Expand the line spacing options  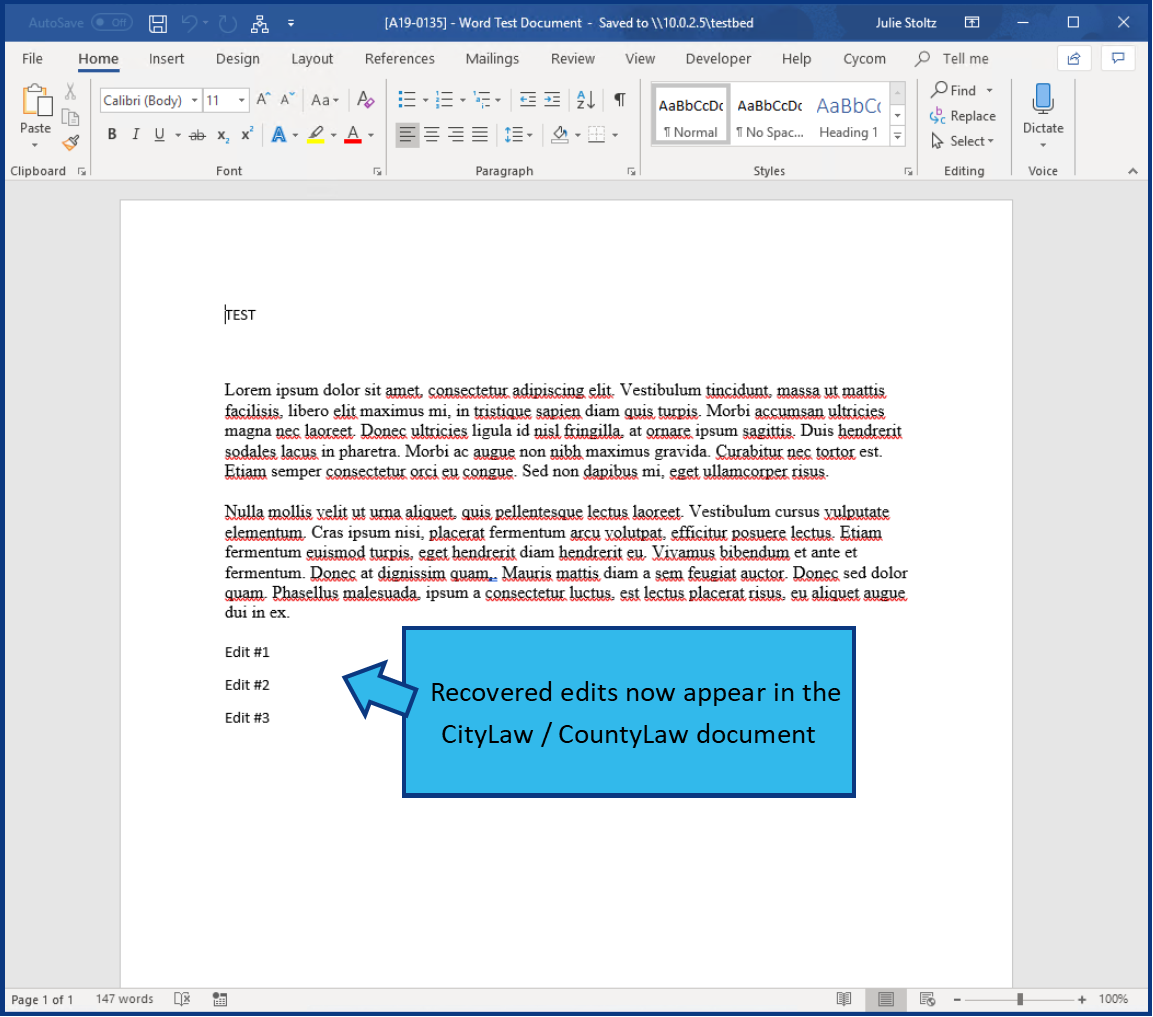tap(528, 134)
